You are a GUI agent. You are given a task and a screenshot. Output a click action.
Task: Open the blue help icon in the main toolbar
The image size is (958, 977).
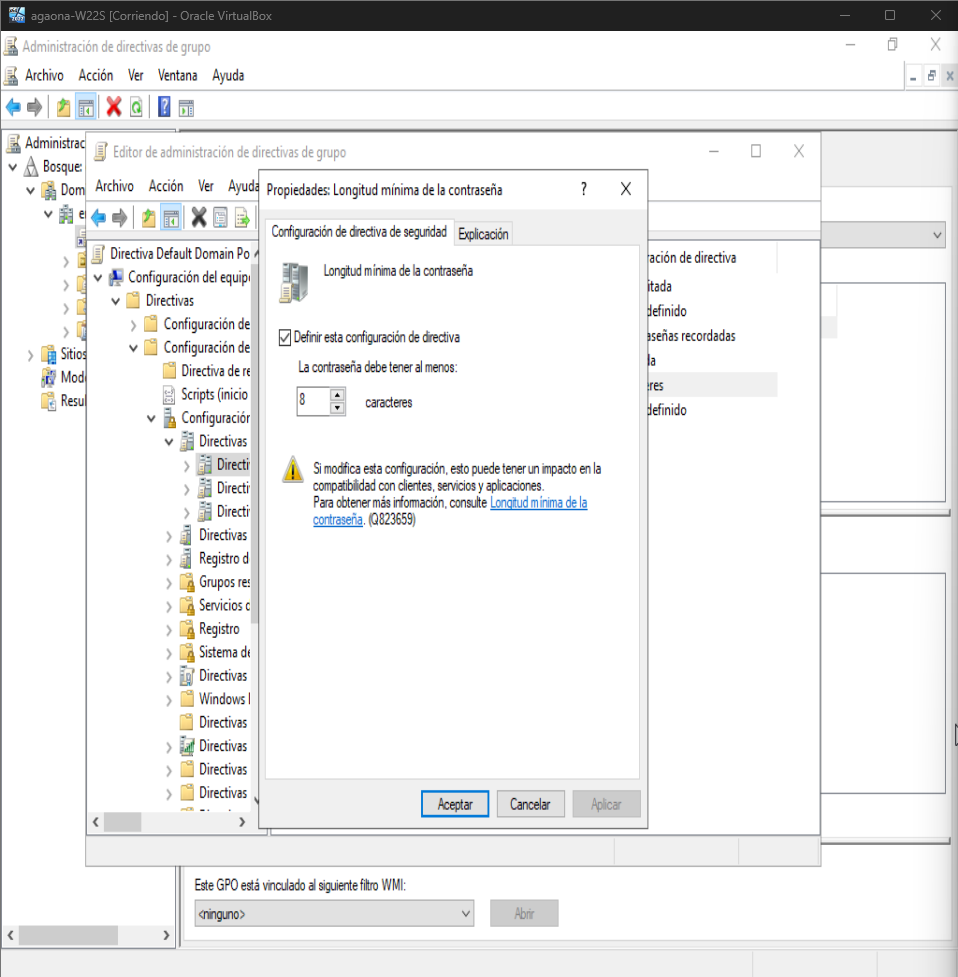(163, 107)
